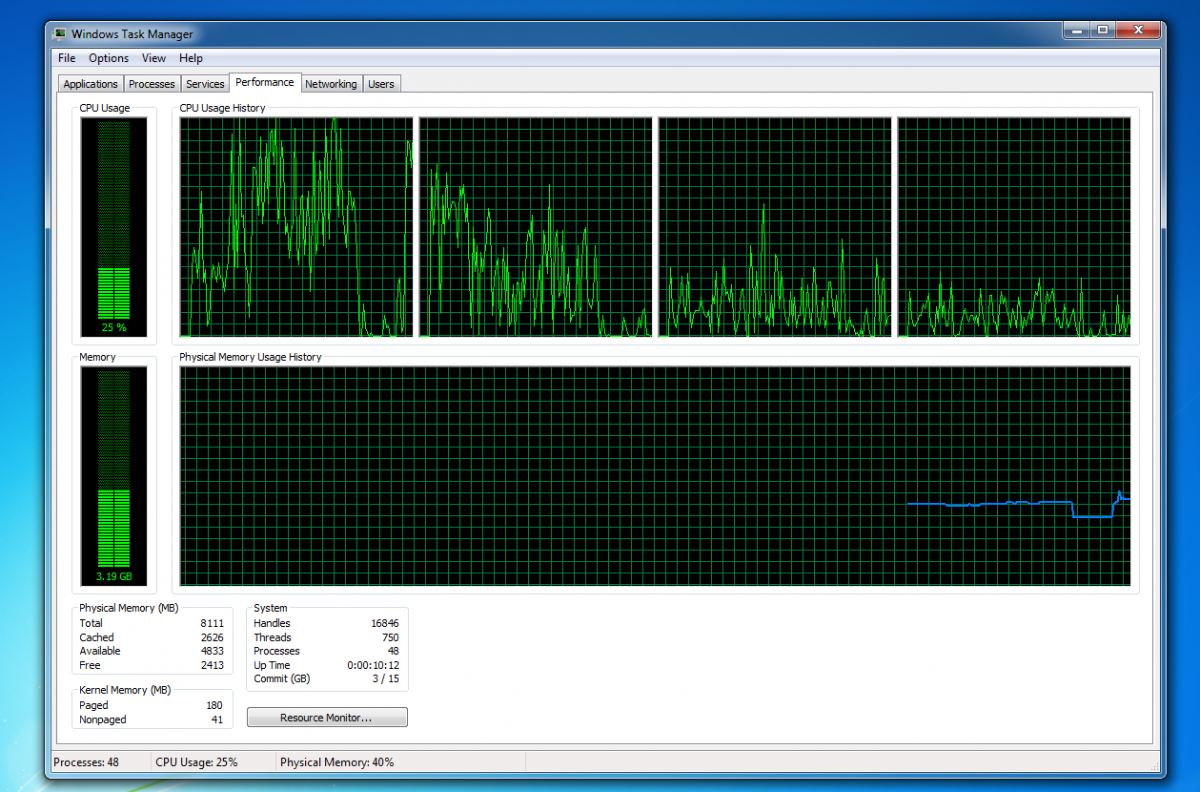
Task: Open the View menu
Action: coord(154,58)
